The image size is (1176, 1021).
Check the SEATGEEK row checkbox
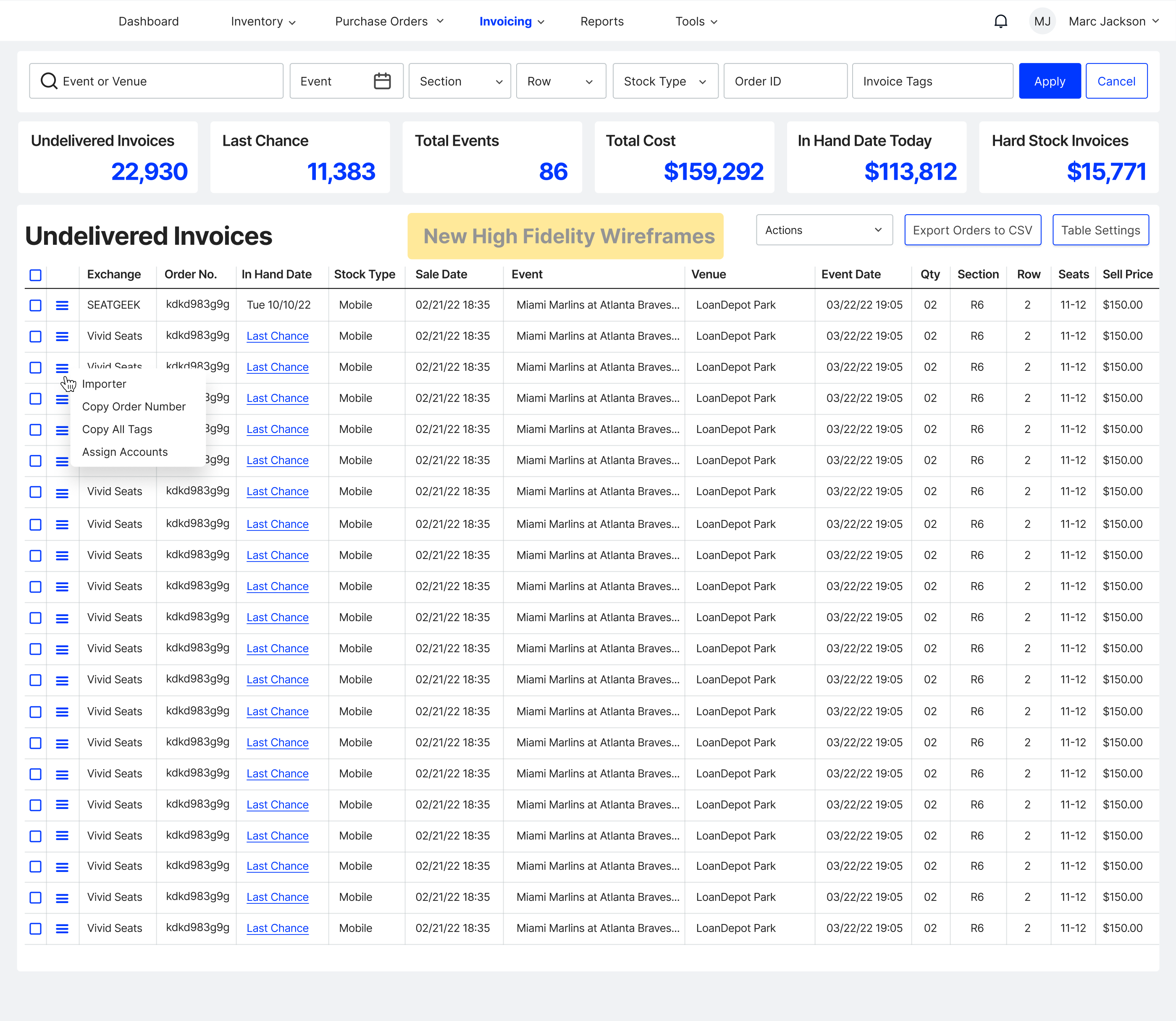click(35, 305)
